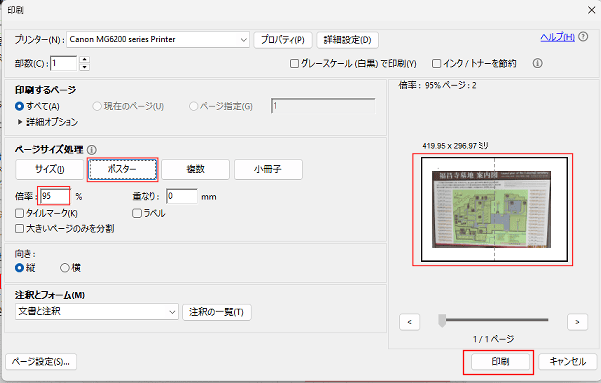Select 横 orientation radio button
The width and height of the screenshot is (601, 383).
point(65,268)
